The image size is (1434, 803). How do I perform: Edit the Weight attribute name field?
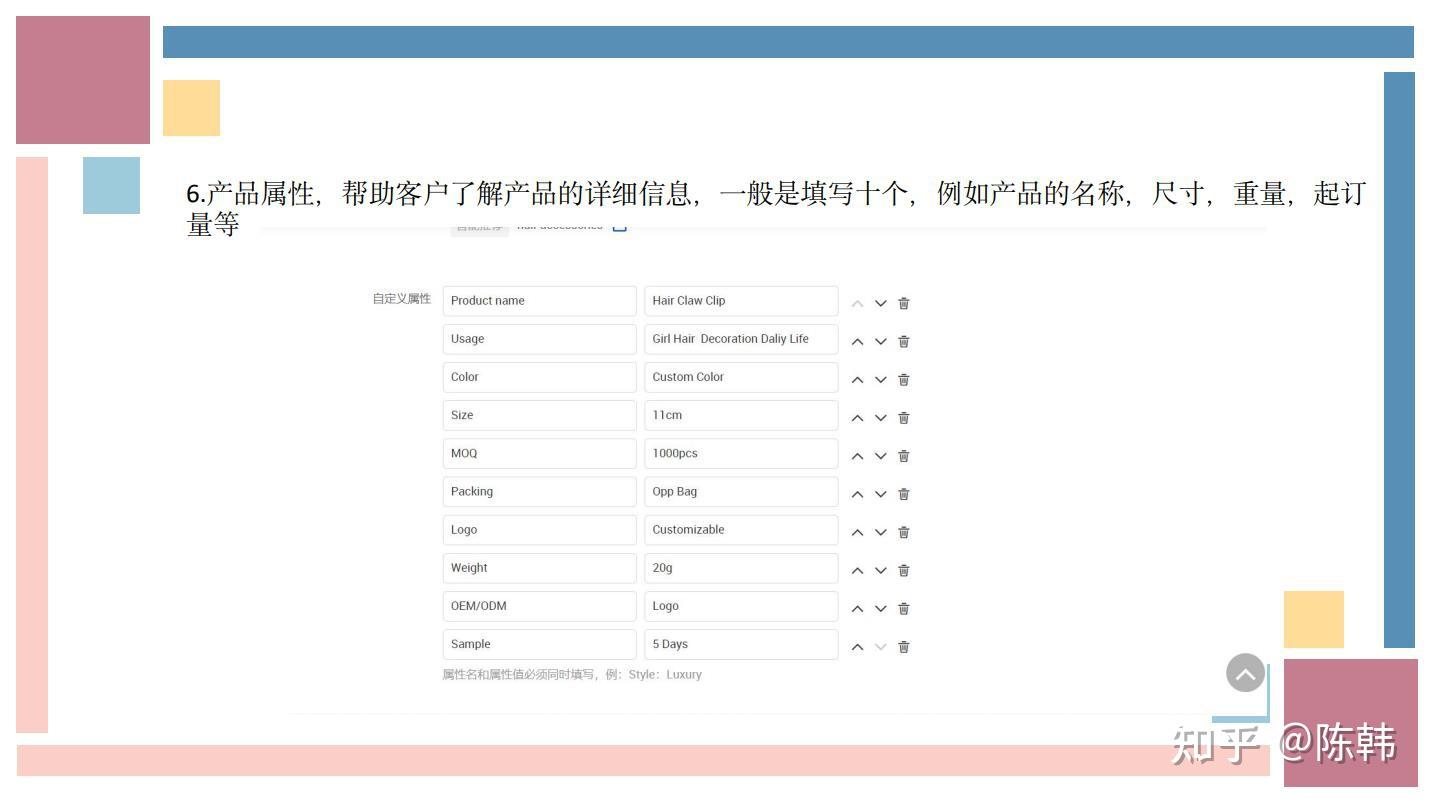click(540, 568)
